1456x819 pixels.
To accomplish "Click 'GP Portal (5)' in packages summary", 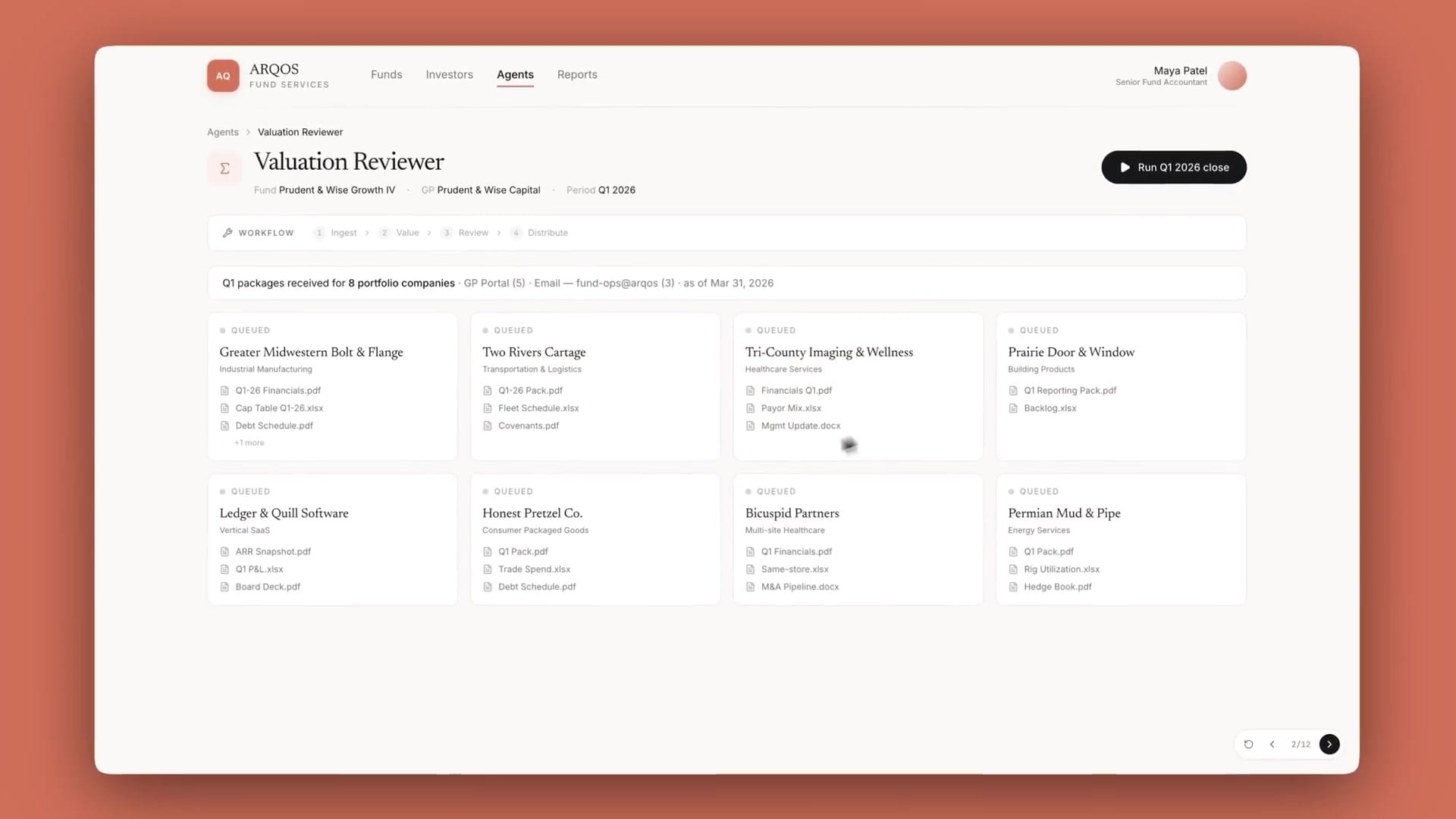I will (494, 283).
